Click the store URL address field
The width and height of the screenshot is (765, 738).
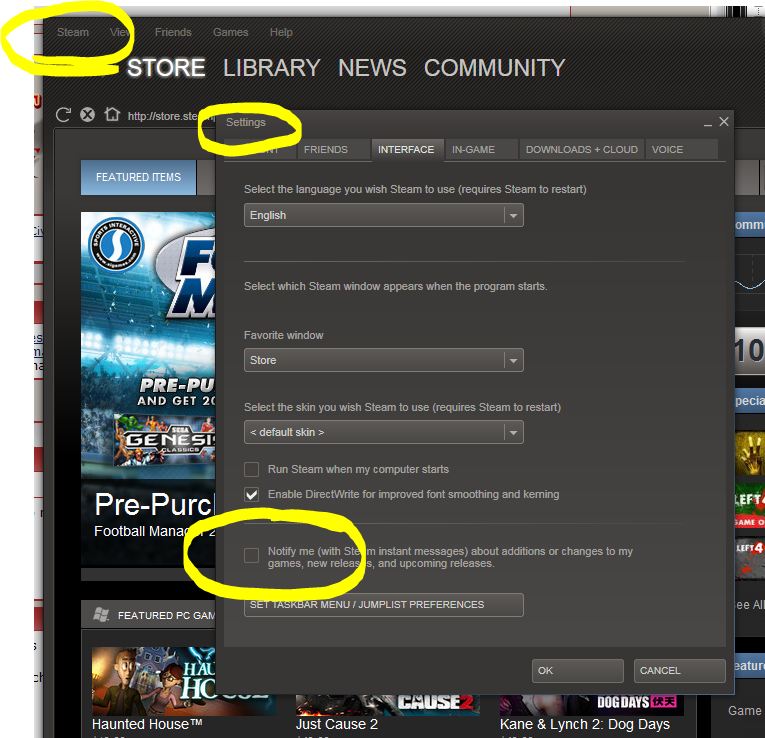[170, 116]
